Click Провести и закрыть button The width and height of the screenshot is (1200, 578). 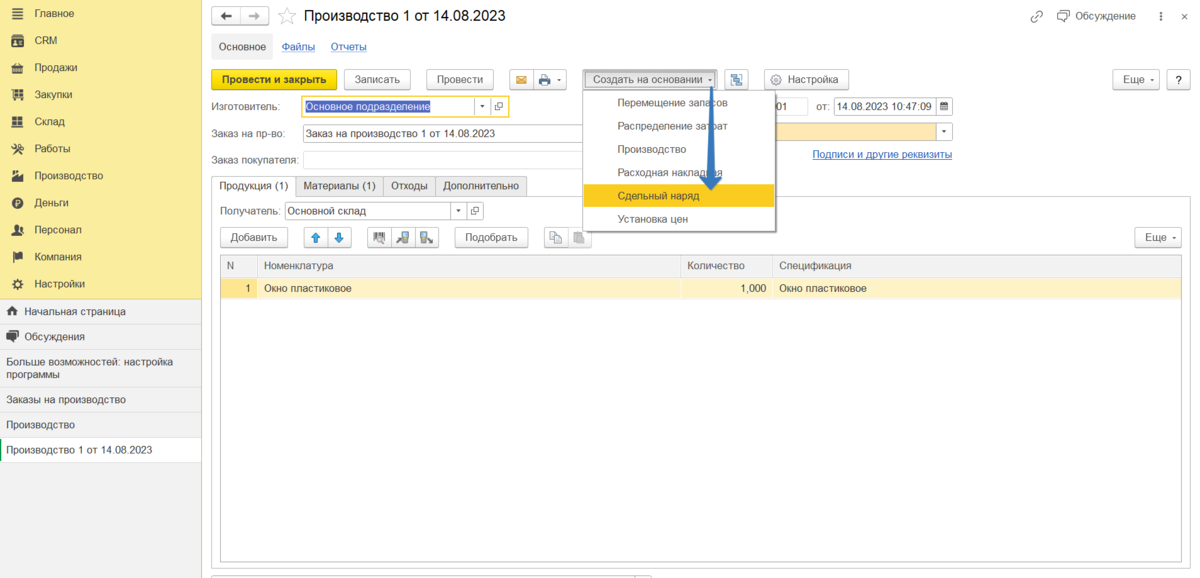click(273, 79)
